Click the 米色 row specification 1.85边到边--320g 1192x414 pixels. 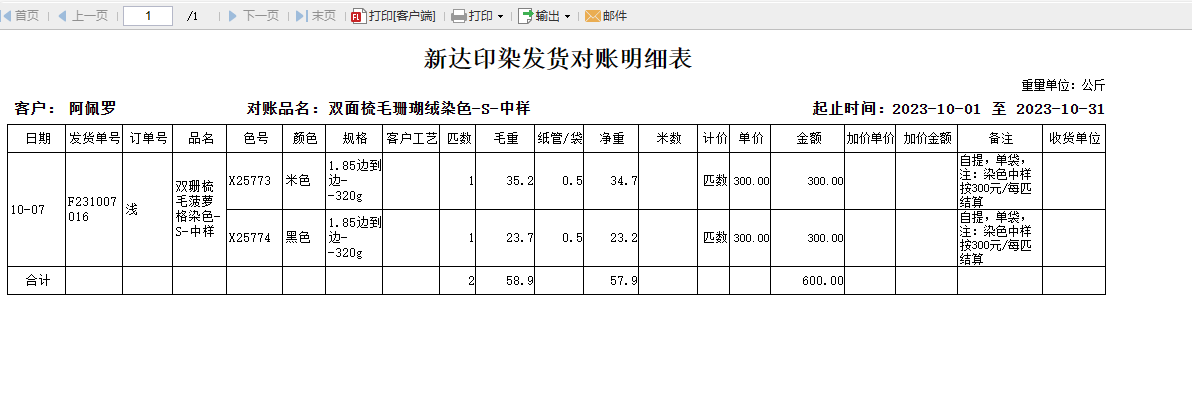(354, 181)
